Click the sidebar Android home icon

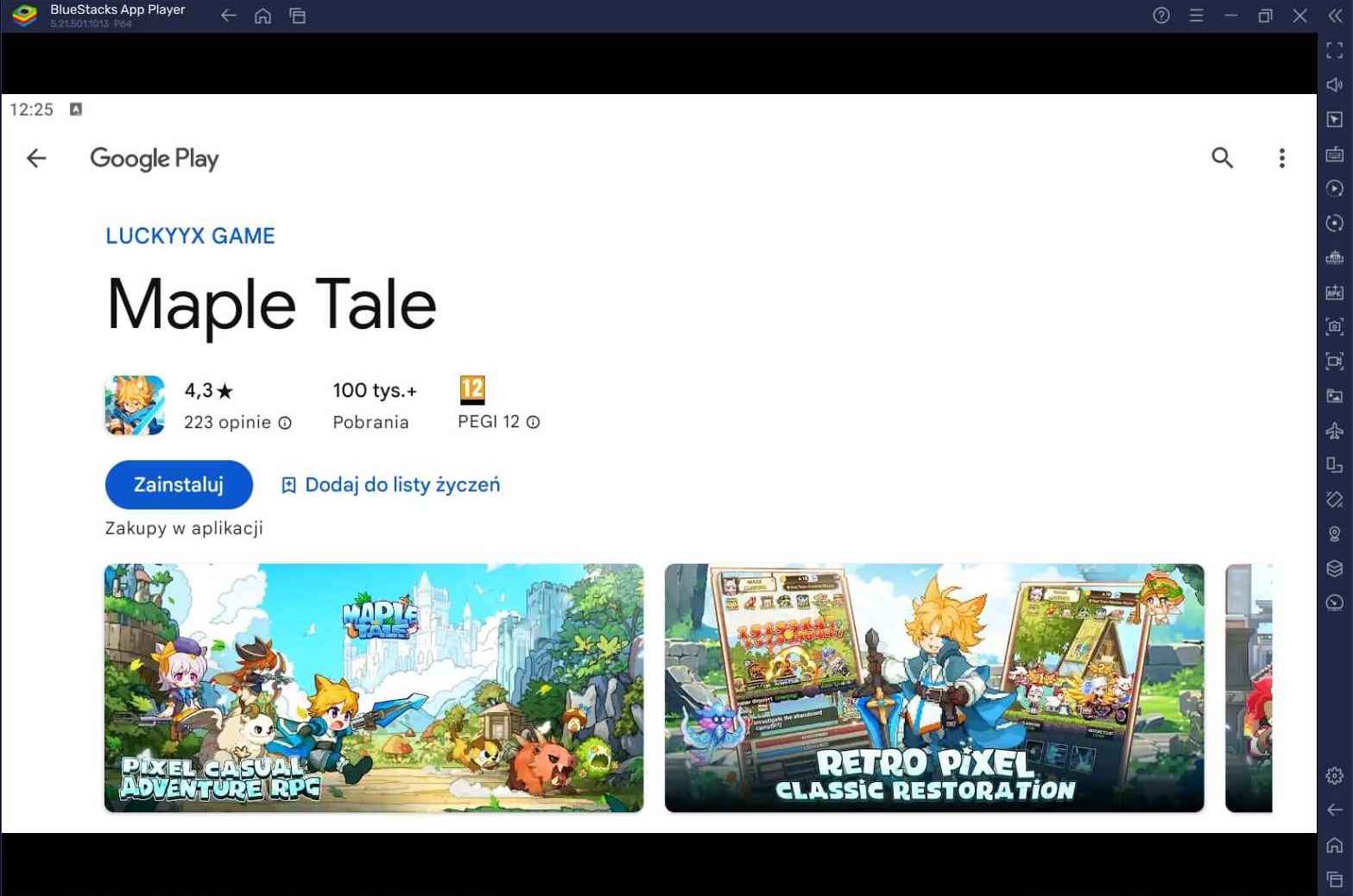pyautogui.click(x=1335, y=845)
